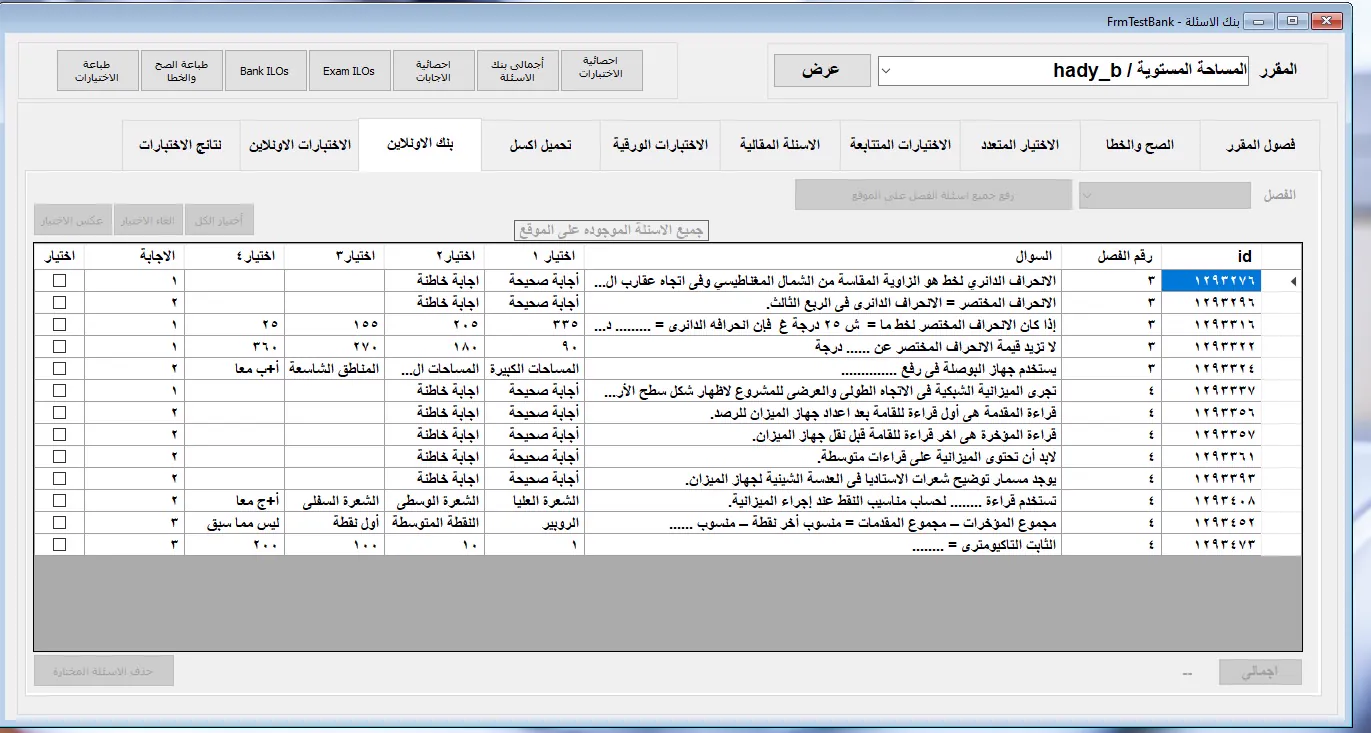Switch to the فصول المقرر tab

pyautogui.click(x=1260, y=146)
